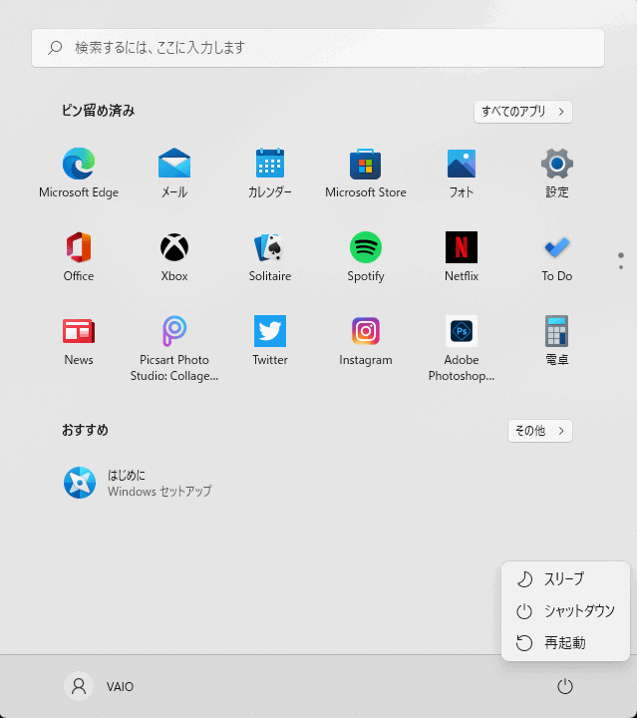Click the search box 検索するには

click(318, 48)
